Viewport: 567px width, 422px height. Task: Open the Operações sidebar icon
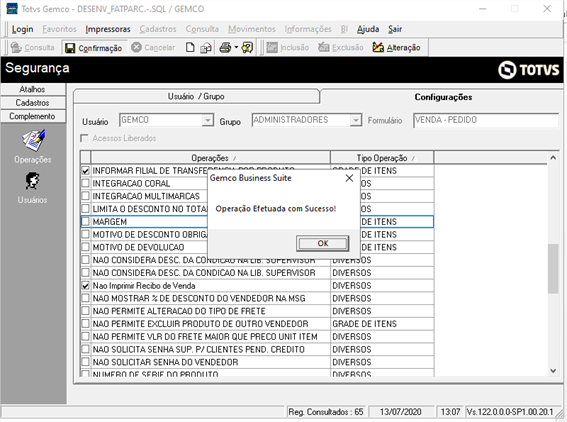[x=33, y=140]
